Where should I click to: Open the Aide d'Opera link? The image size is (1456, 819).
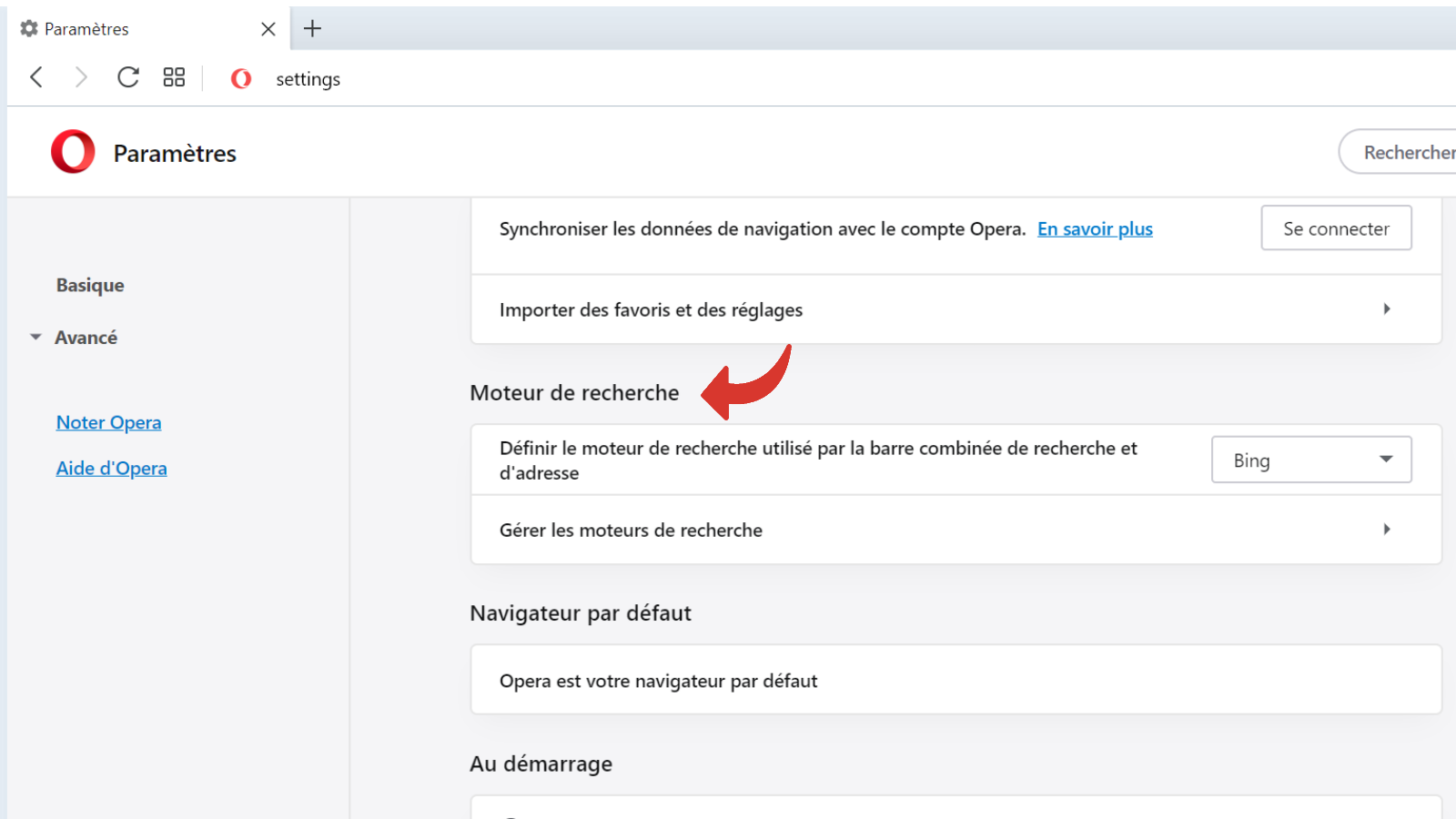coord(111,468)
